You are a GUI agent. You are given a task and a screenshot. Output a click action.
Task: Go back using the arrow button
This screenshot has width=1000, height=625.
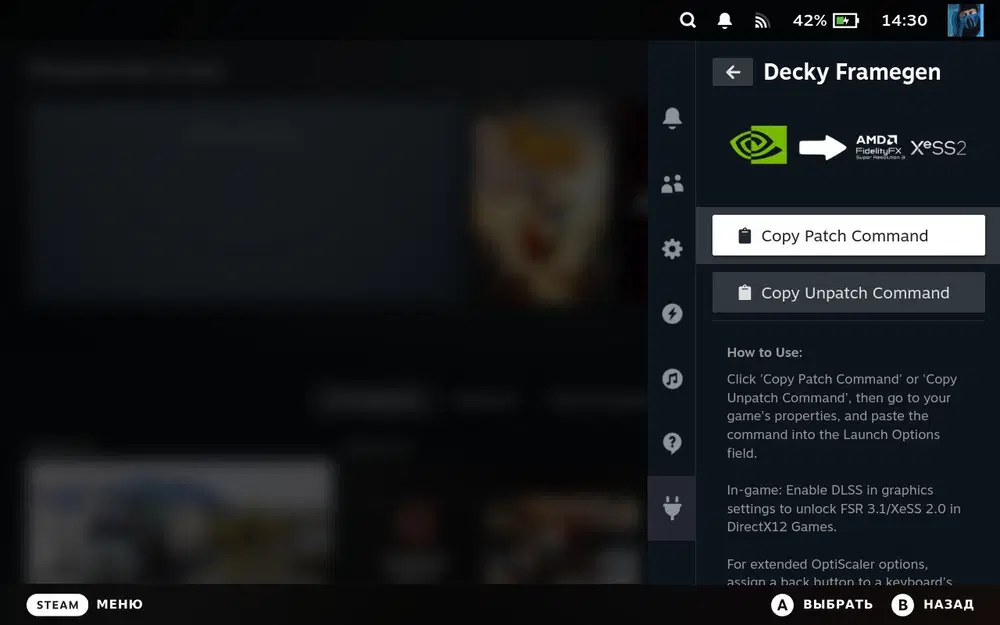coord(733,72)
